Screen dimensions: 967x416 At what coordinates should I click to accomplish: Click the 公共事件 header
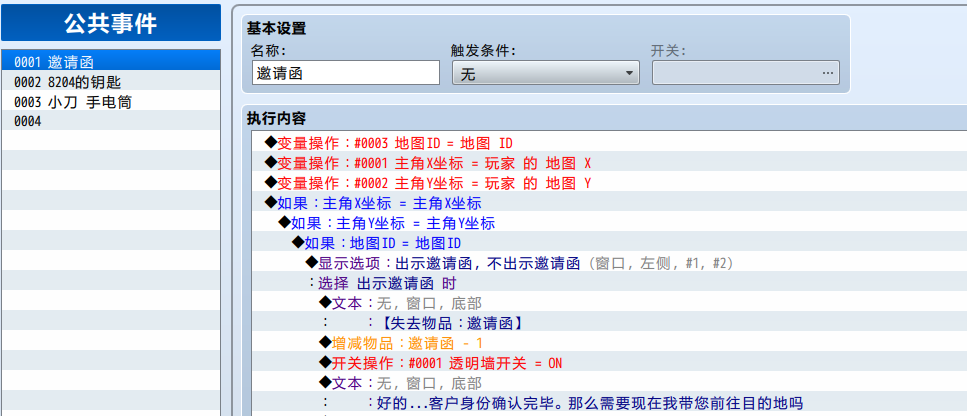(111, 23)
